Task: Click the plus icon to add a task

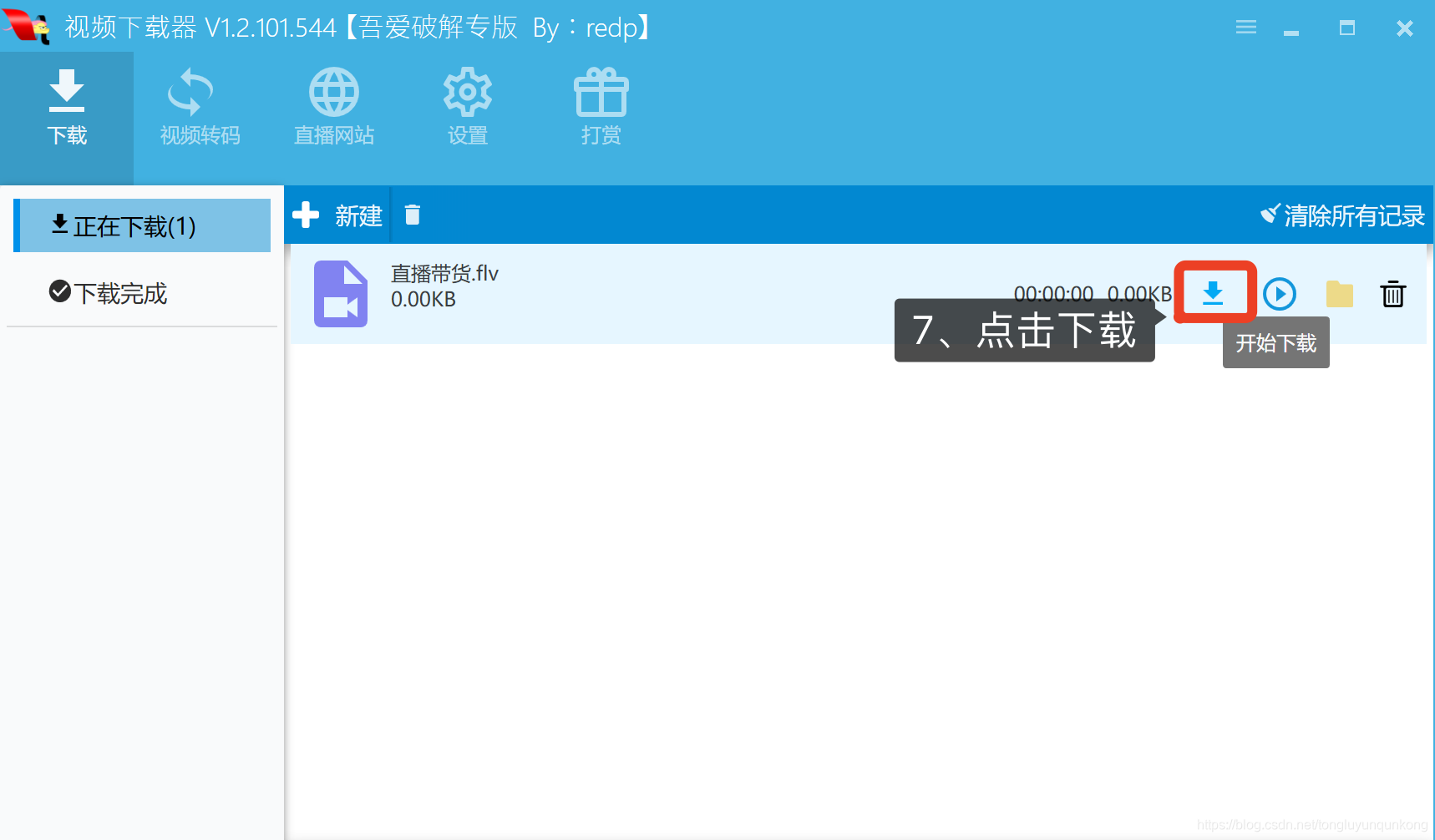Action: pos(307,215)
